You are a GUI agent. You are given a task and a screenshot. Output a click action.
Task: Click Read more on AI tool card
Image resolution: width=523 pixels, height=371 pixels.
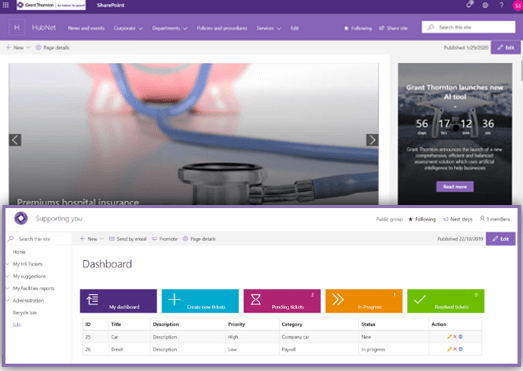(455, 187)
